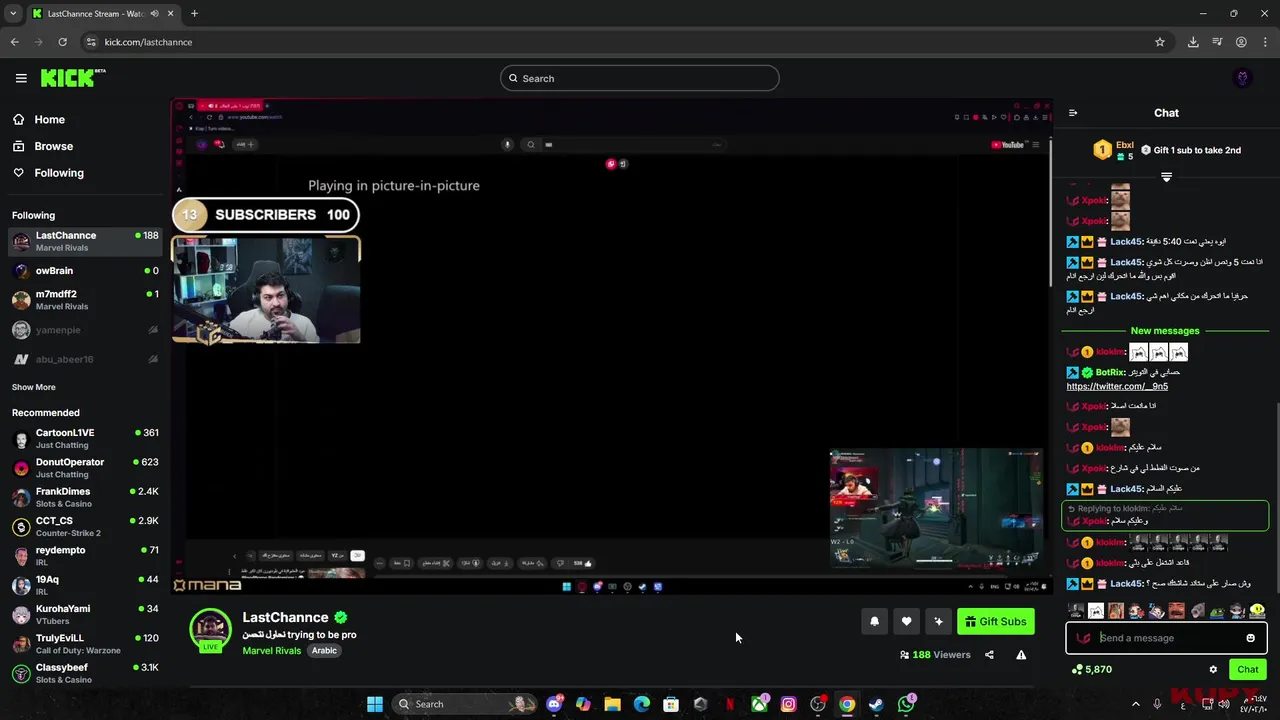Mute the LastChannce tab audio icon
The width and height of the screenshot is (1280, 720).
click(x=154, y=14)
